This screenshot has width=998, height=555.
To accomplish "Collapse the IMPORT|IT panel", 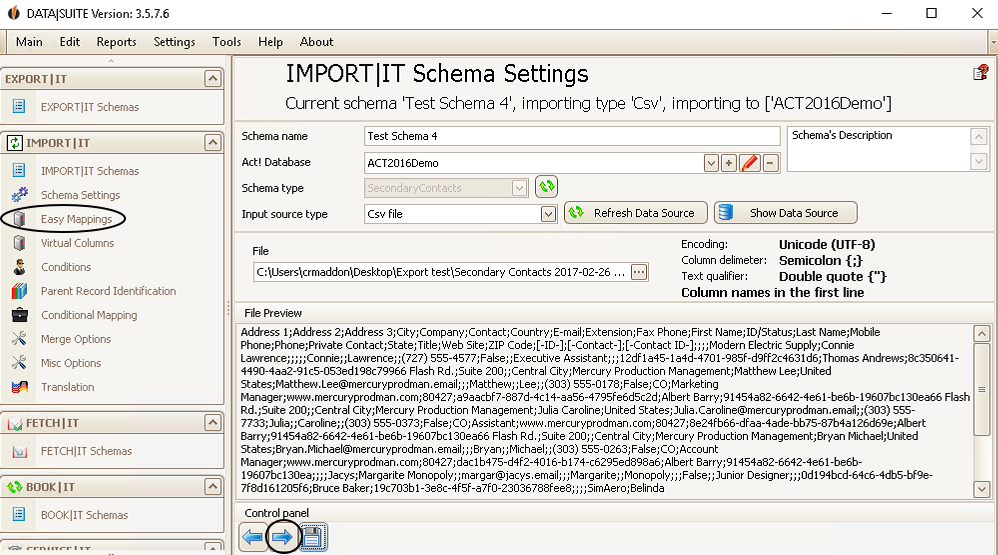I will pos(213,142).
